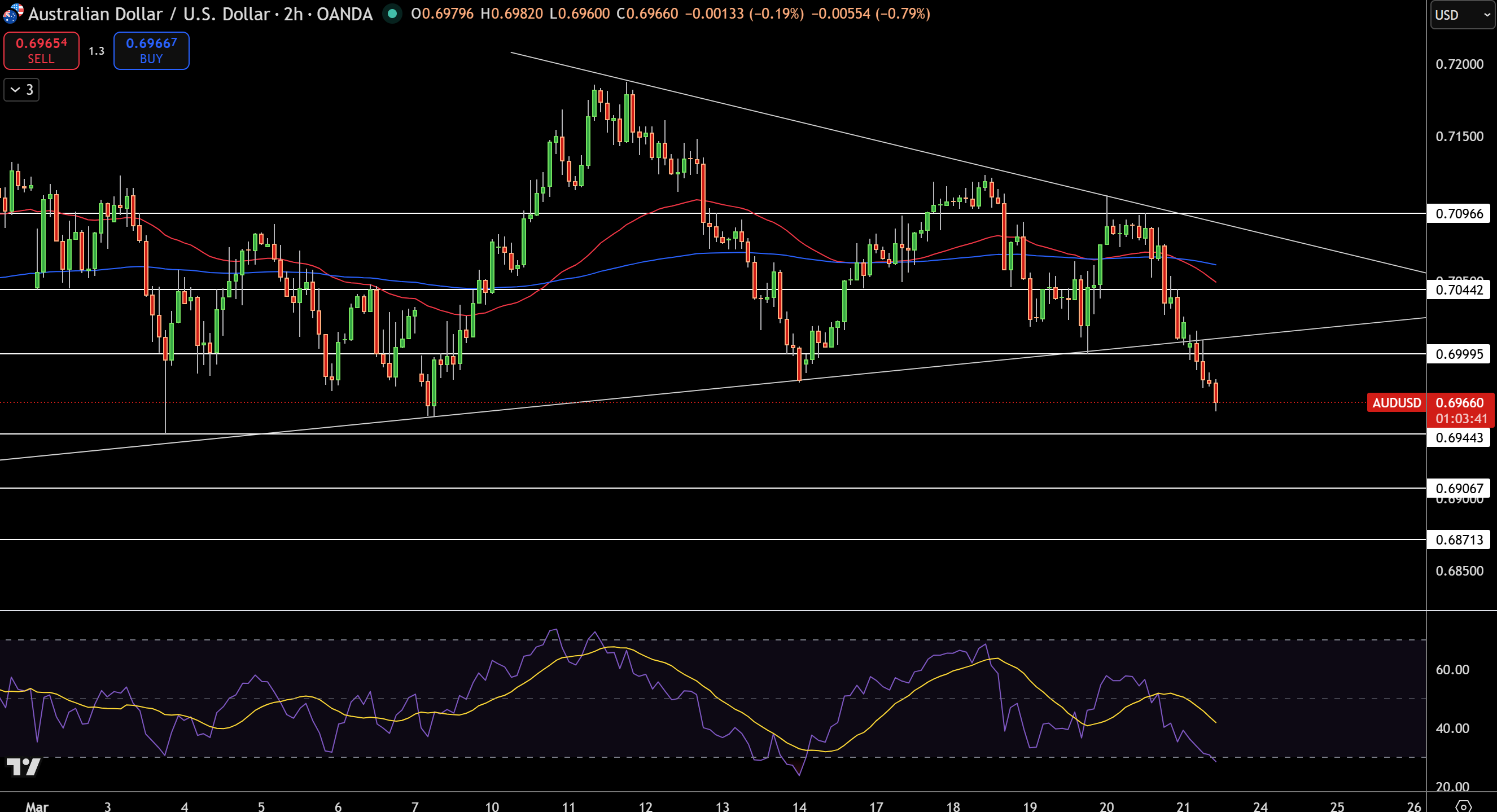The width and height of the screenshot is (1497, 812).
Task: Click the Australian Dollar / U.S. Dollar symbol title
Action: pyautogui.click(x=200, y=14)
